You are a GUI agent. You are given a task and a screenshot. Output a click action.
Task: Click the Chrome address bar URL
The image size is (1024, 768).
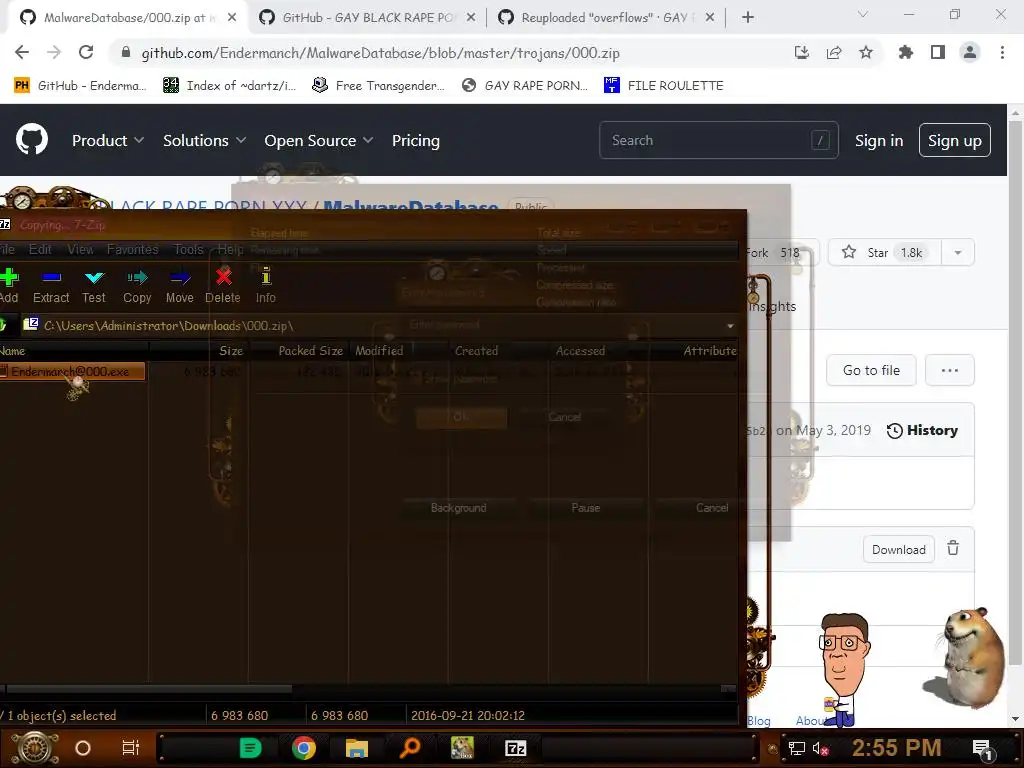pos(380,53)
